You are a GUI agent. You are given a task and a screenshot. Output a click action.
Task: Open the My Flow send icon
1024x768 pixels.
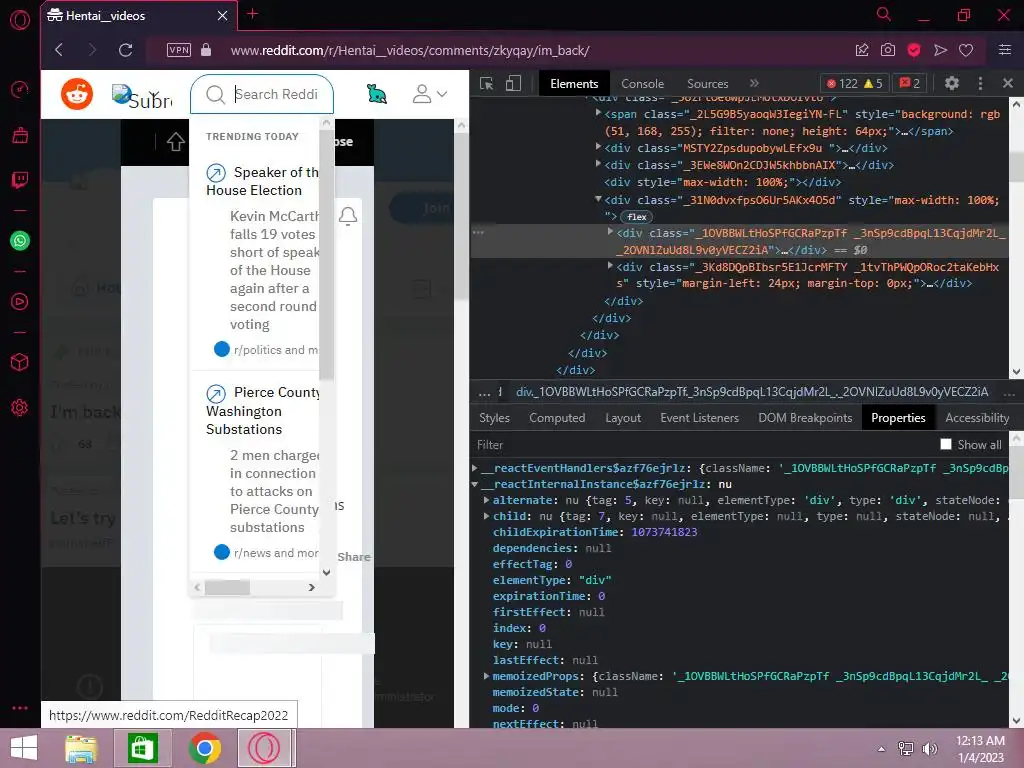[x=940, y=50]
